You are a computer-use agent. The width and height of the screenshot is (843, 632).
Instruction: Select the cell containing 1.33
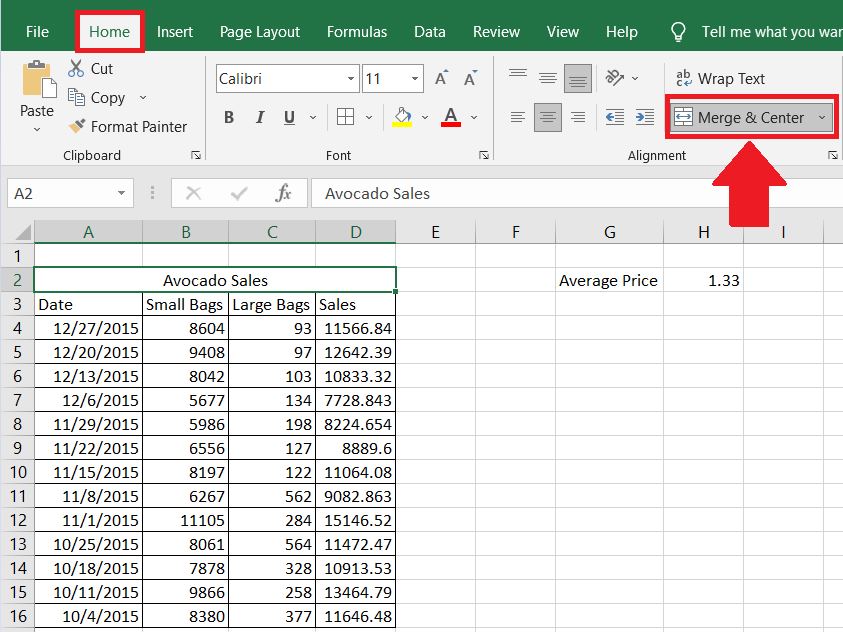click(704, 280)
